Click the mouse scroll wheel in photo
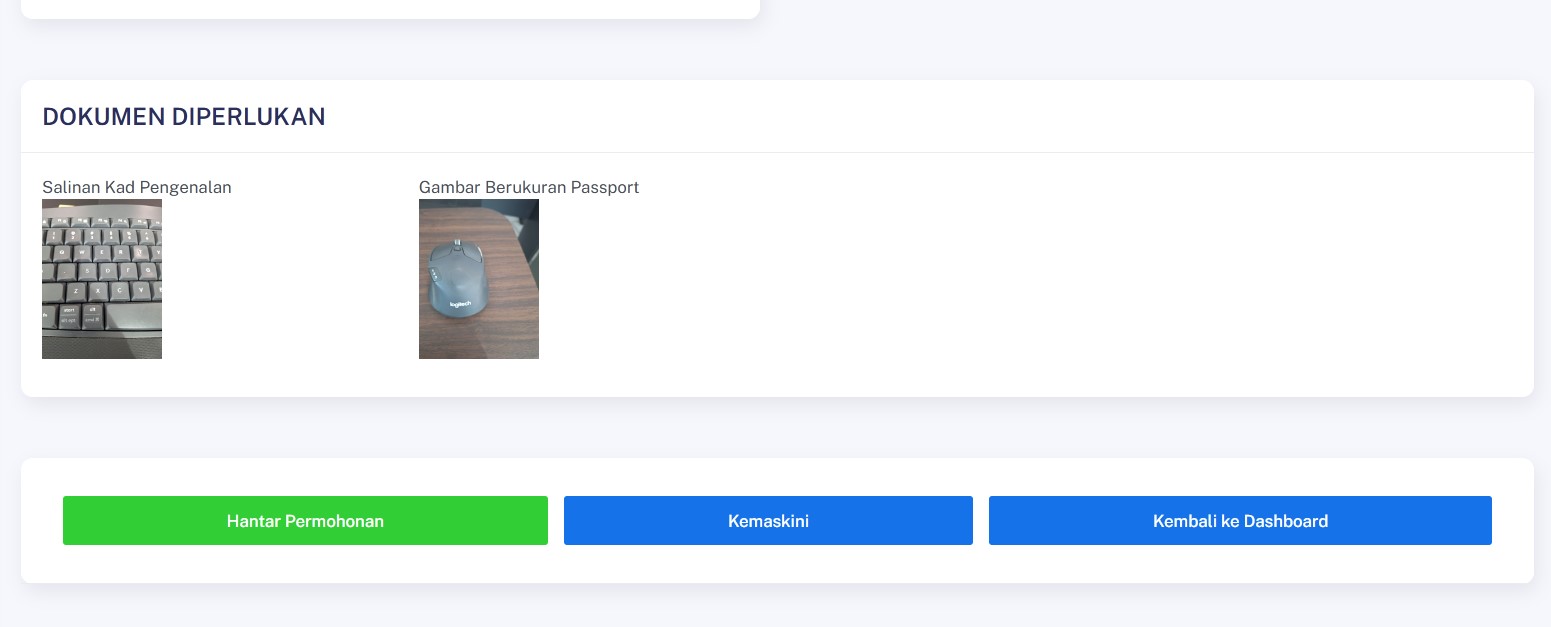This screenshot has height=627, width=1551. point(457,243)
